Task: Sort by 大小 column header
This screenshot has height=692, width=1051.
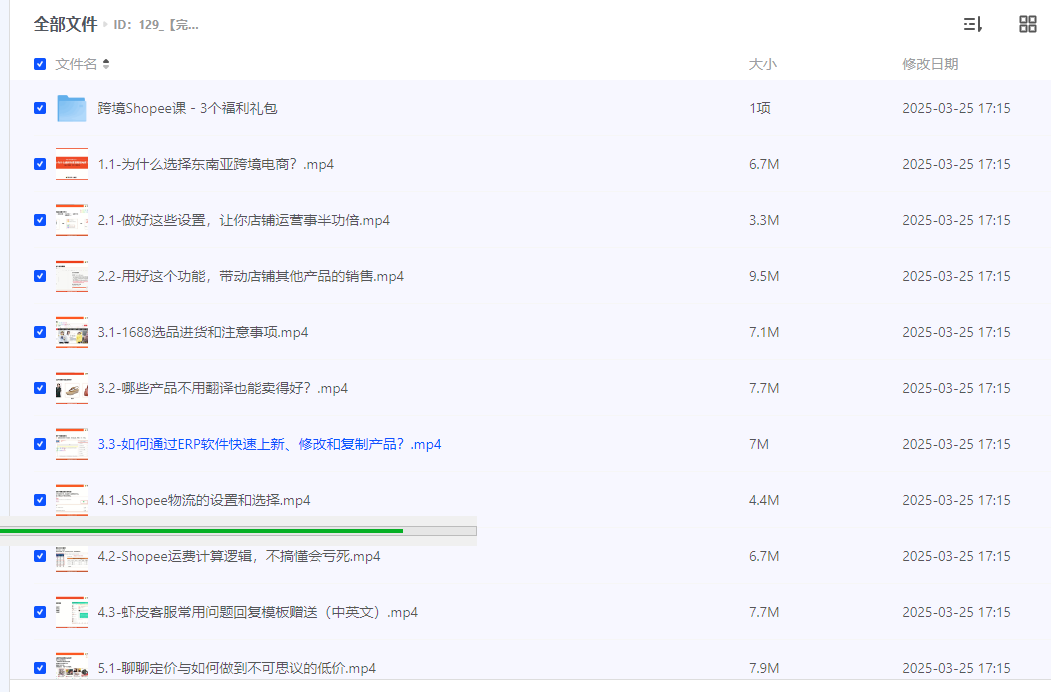Action: [763, 64]
